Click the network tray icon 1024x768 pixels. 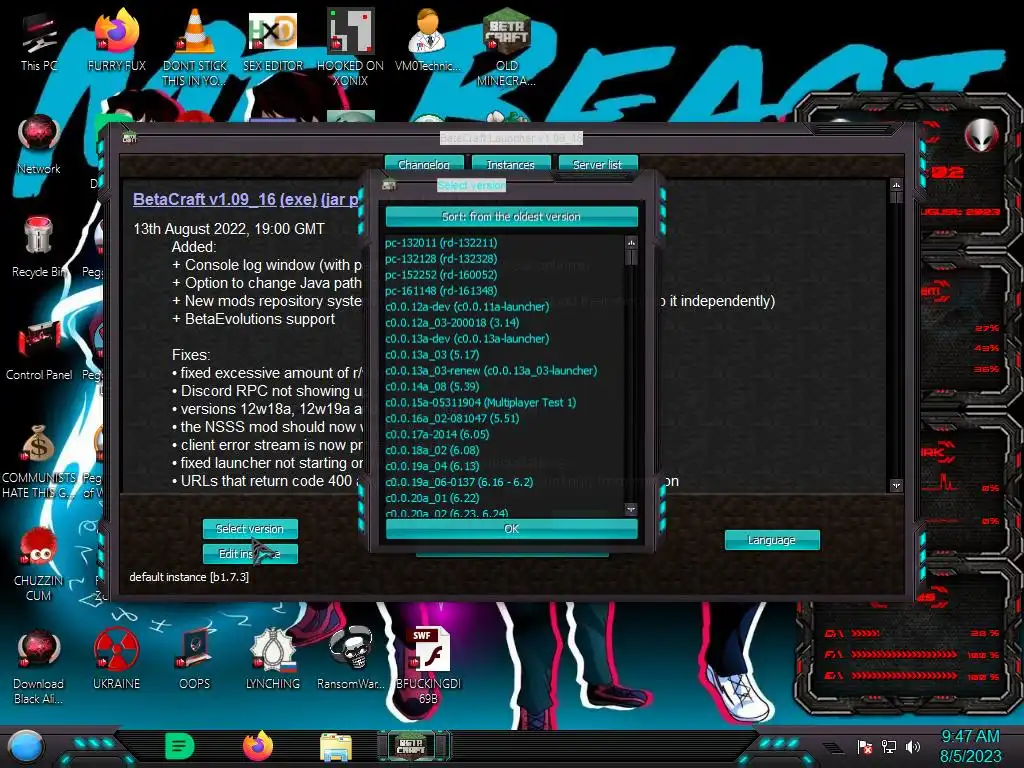coord(889,746)
